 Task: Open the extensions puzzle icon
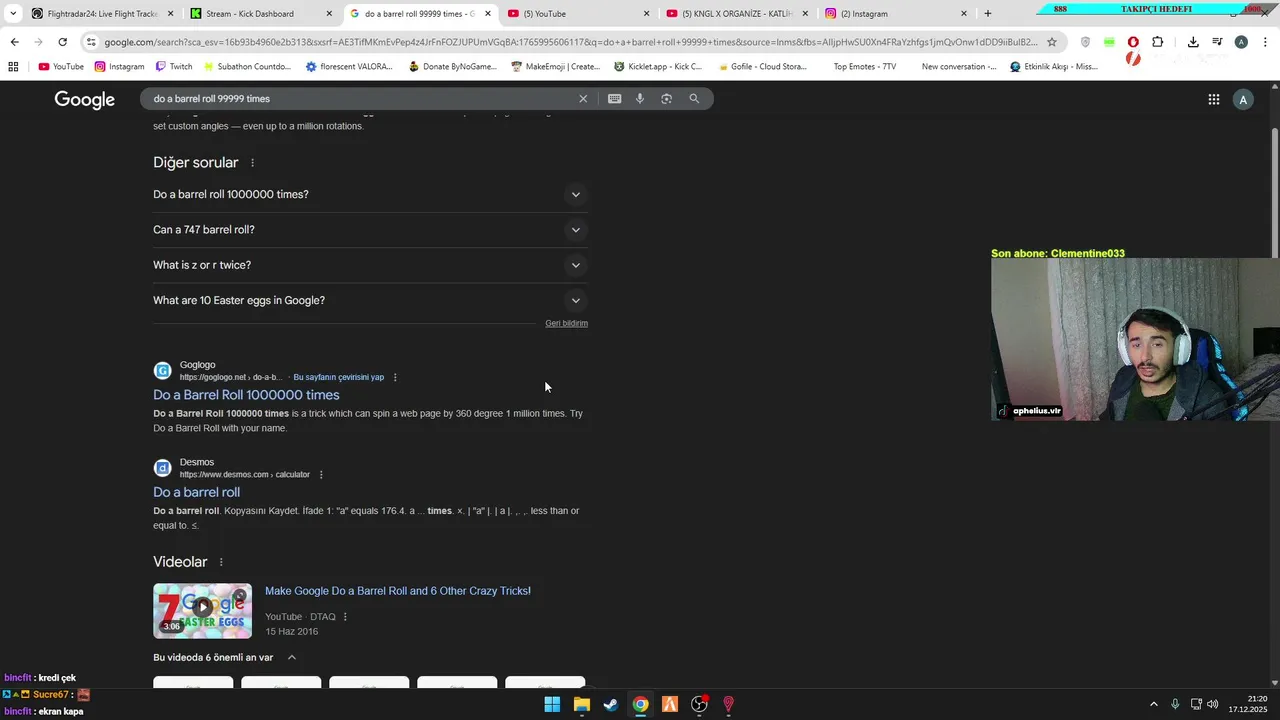(1158, 42)
